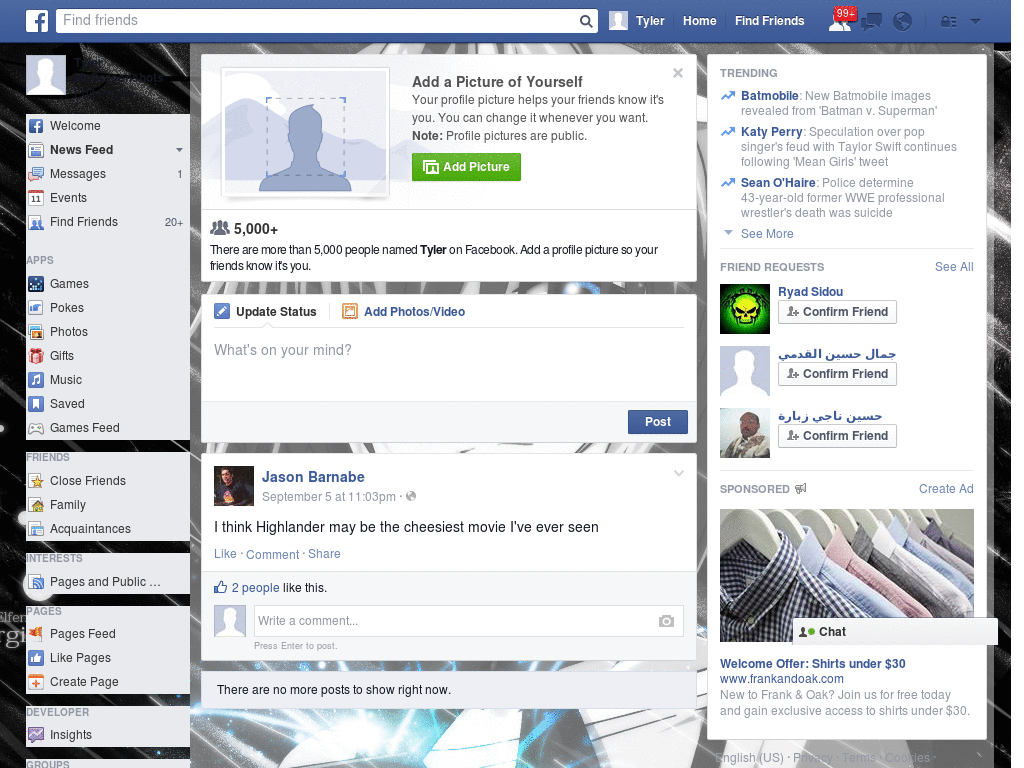This screenshot has height=768, width=1024.
Task: Open Jason Barnabe's profile name link
Action: pyautogui.click(x=313, y=477)
